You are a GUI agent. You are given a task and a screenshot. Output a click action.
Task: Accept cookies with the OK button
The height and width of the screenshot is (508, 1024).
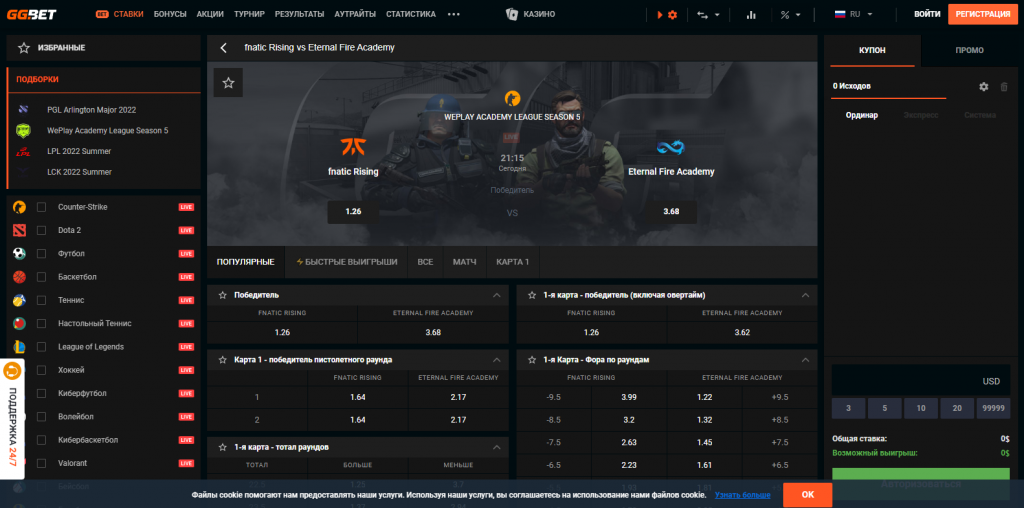point(807,494)
